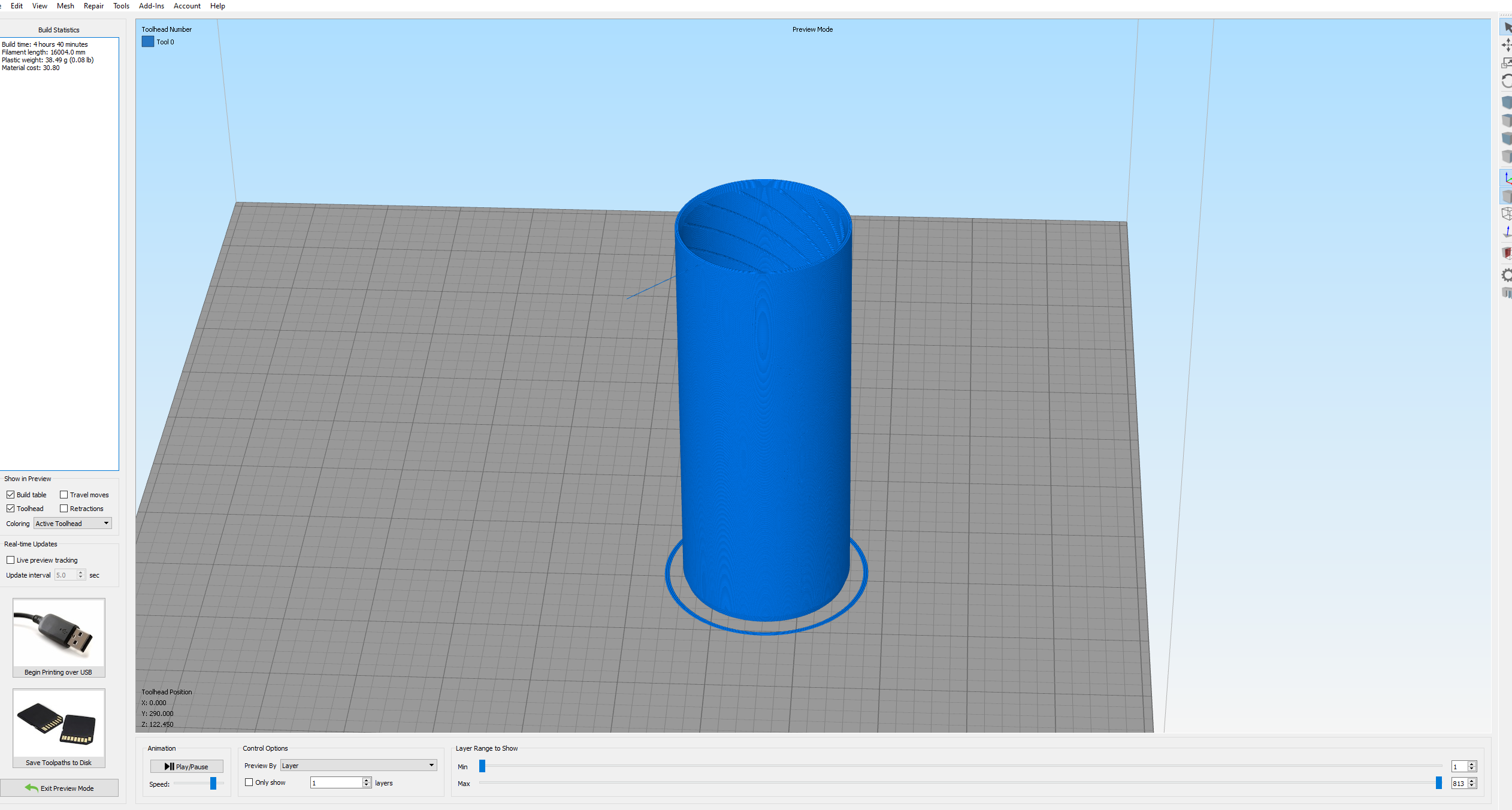Enable the Travel moves checkbox
The image size is (1512, 810).
[x=63, y=494]
